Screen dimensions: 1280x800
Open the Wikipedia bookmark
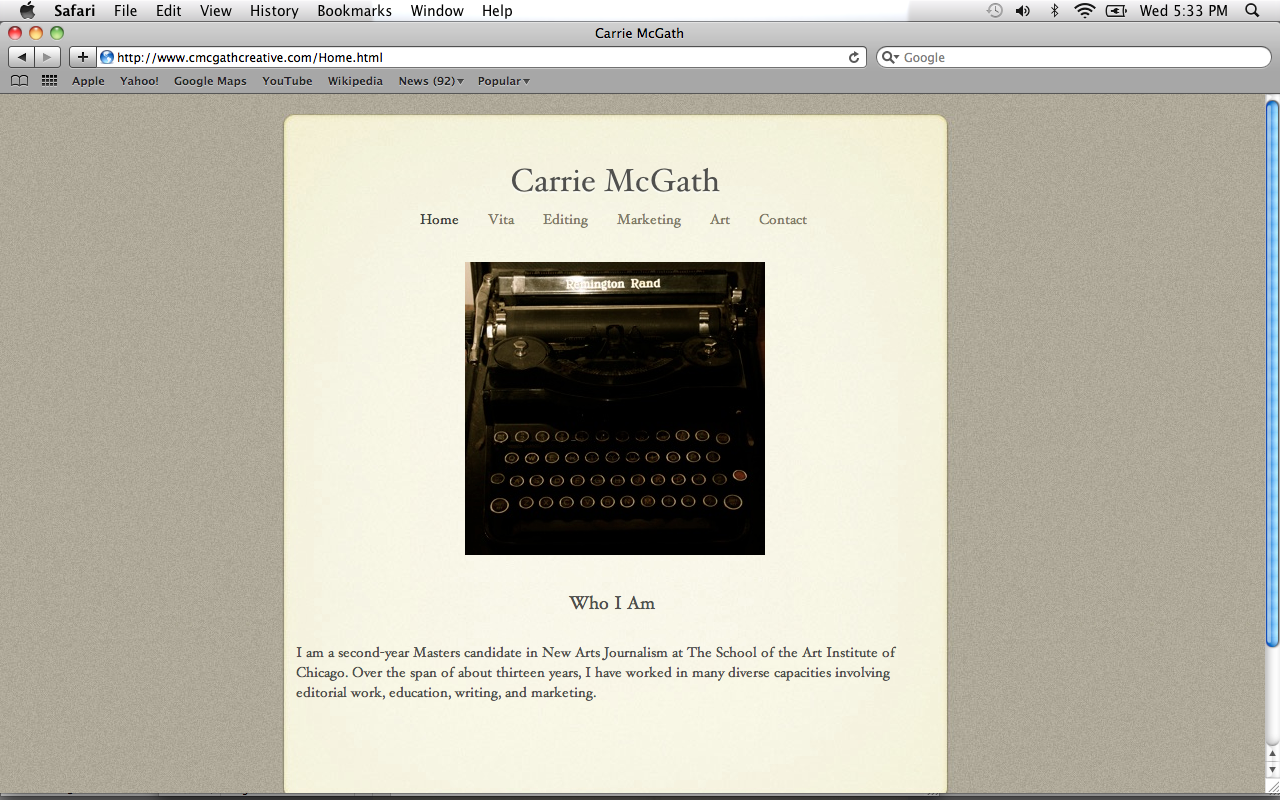[x=355, y=81]
